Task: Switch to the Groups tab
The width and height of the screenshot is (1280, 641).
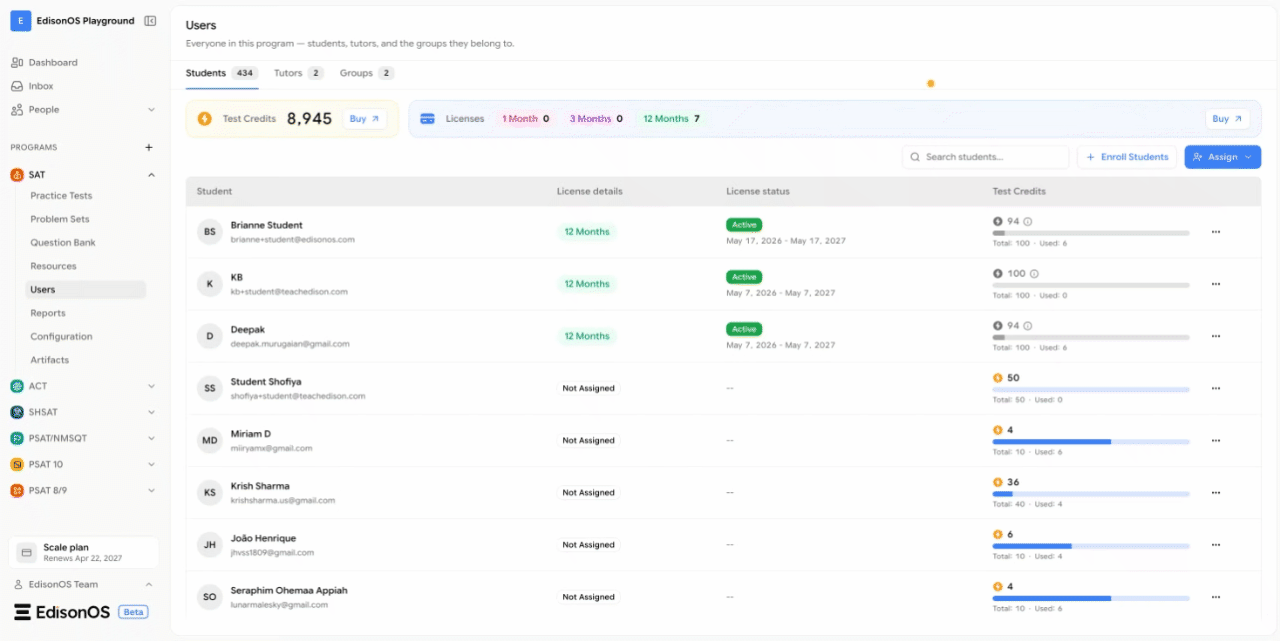Action: [366, 73]
